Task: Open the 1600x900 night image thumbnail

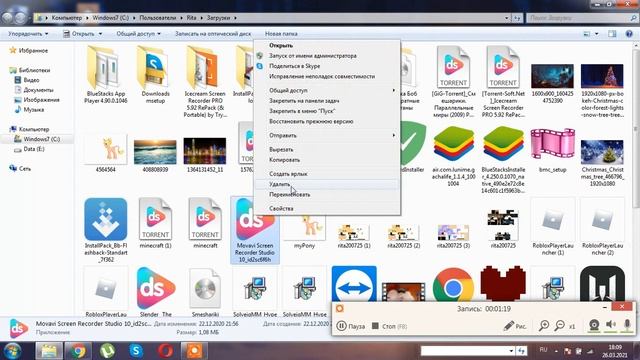Action: point(552,76)
